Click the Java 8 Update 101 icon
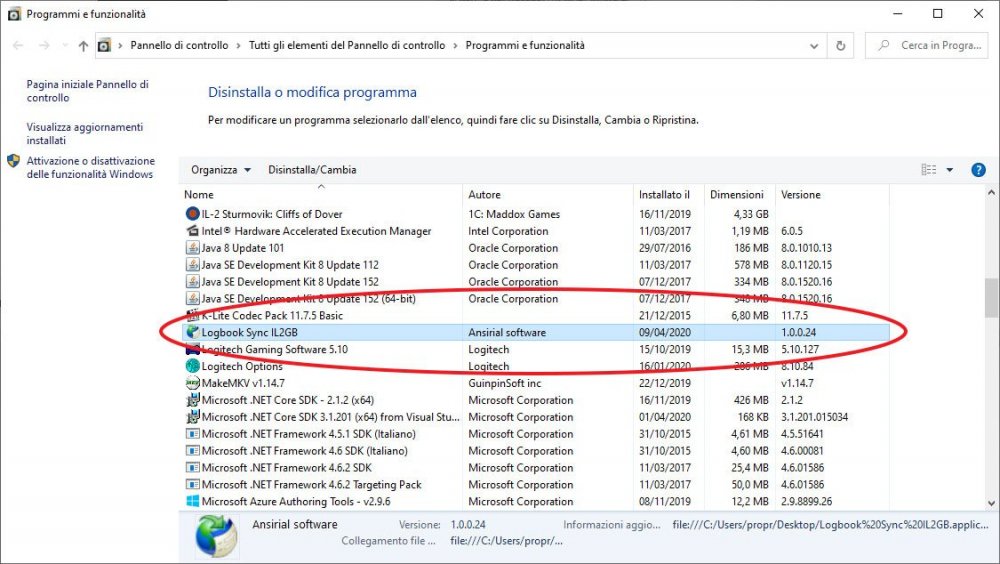 pos(193,248)
